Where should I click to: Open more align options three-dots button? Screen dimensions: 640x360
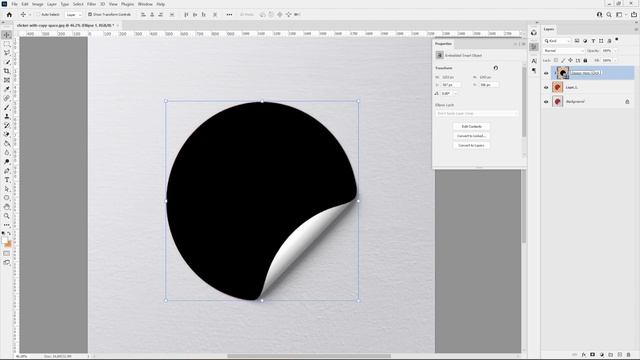[x=229, y=14]
